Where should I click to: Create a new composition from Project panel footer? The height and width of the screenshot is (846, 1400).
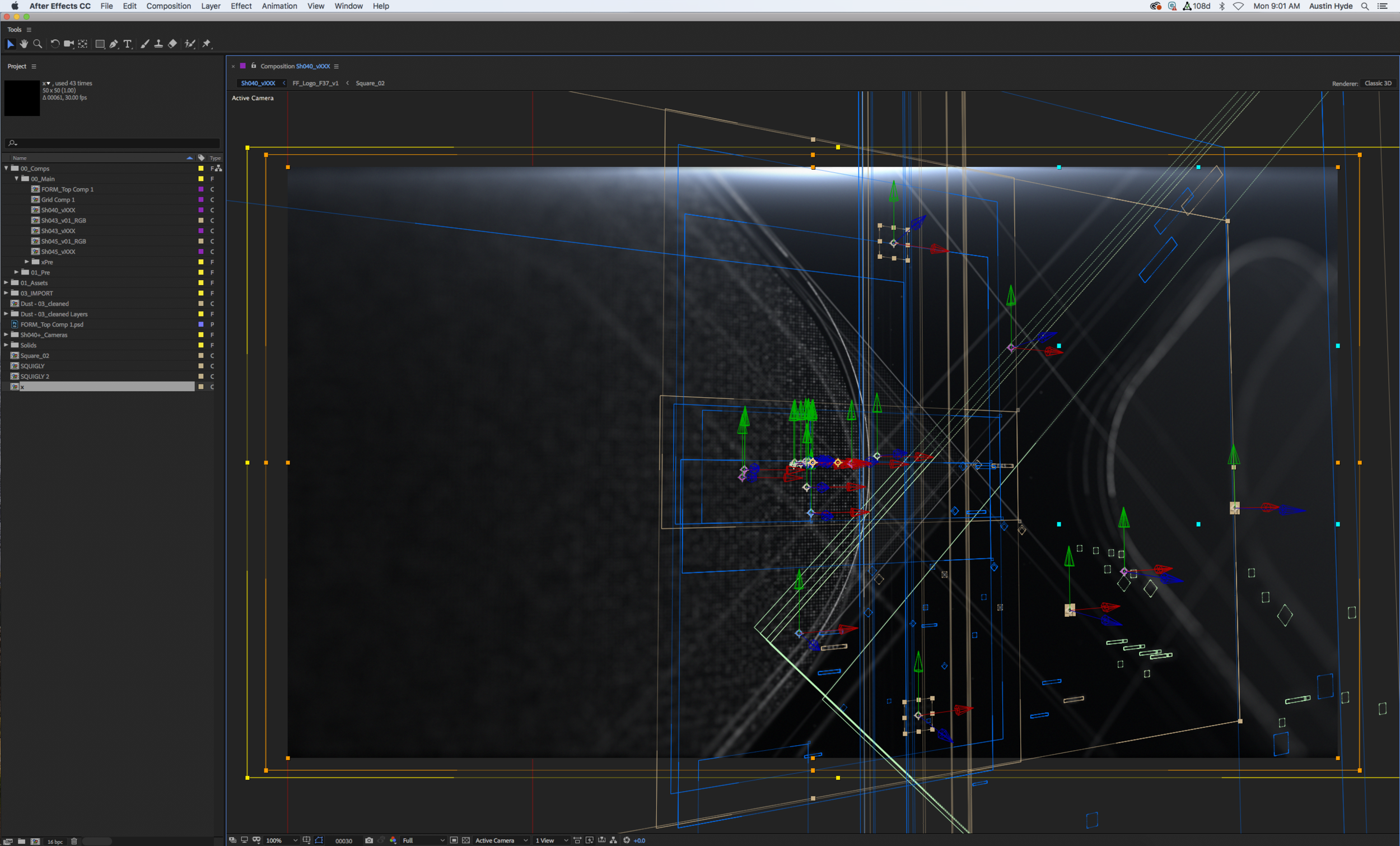click(35, 841)
